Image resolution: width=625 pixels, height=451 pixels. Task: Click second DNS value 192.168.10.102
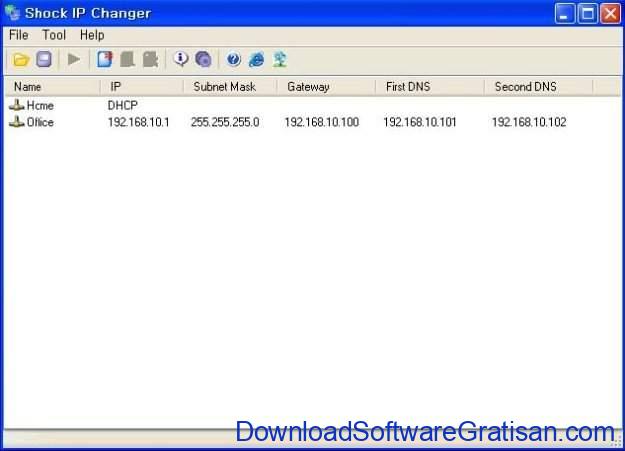click(x=529, y=122)
